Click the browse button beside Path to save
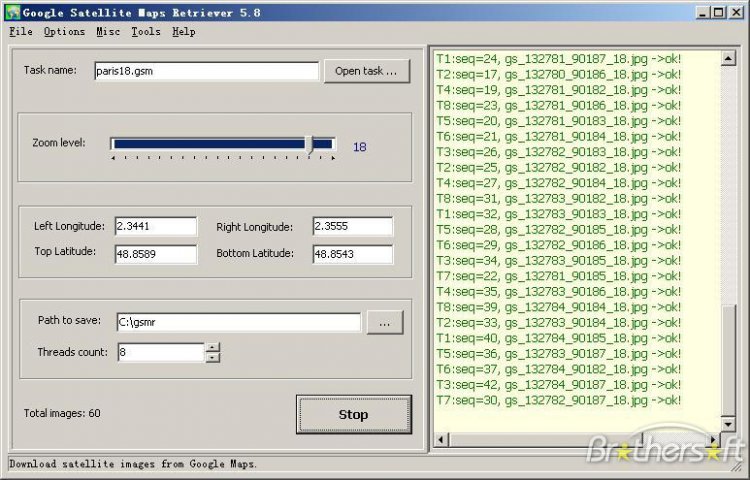The width and height of the screenshot is (750, 480). (x=385, y=323)
